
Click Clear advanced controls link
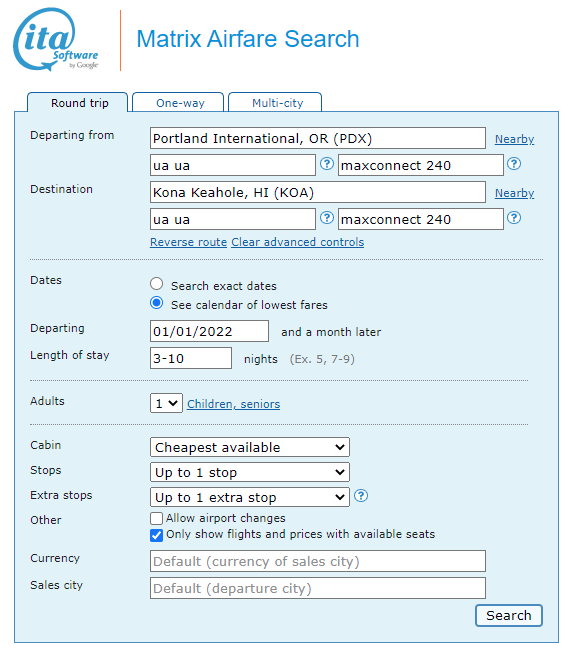pyautogui.click(x=298, y=242)
